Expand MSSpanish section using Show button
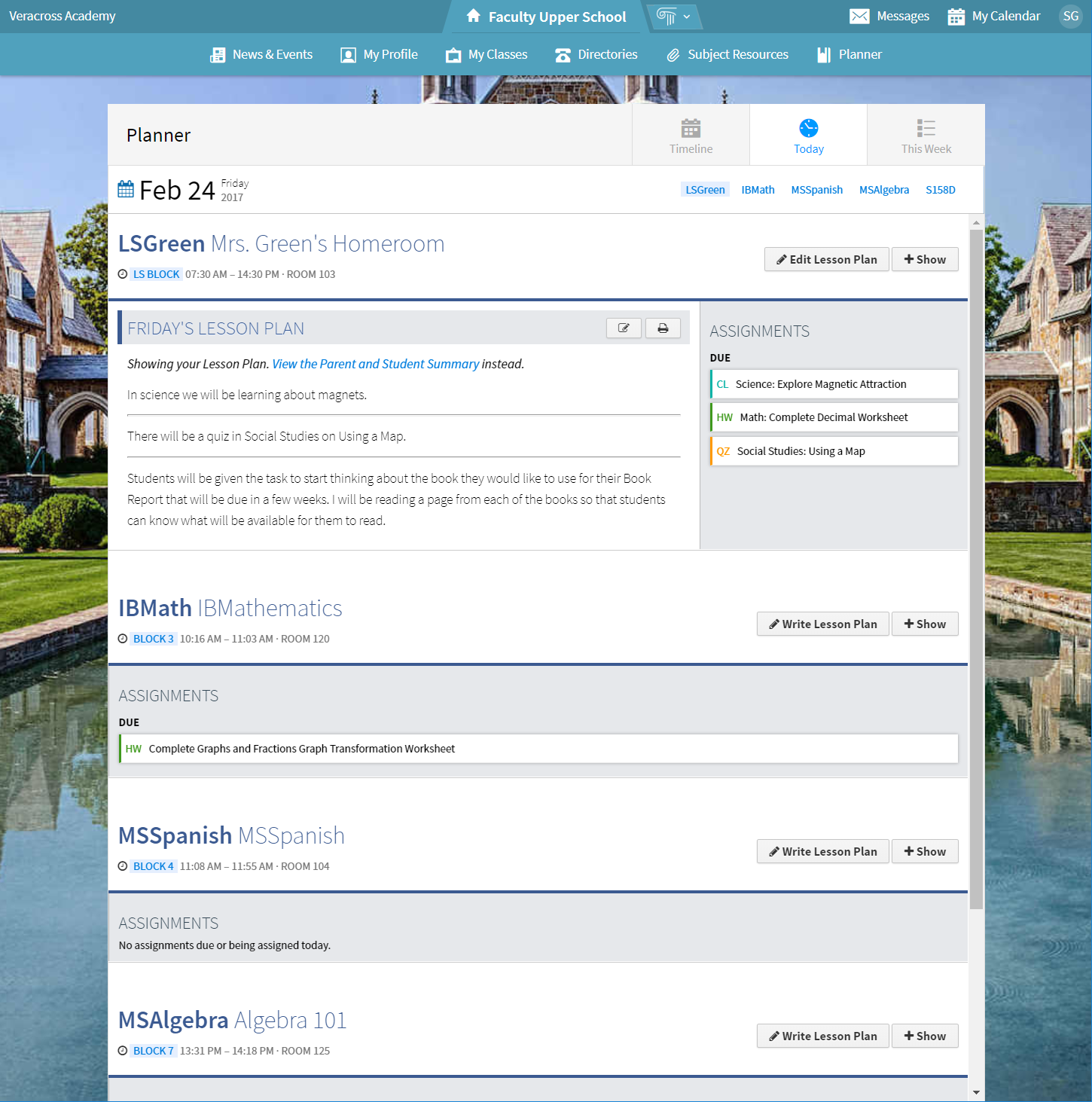The image size is (1092, 1102). (925, 851)
